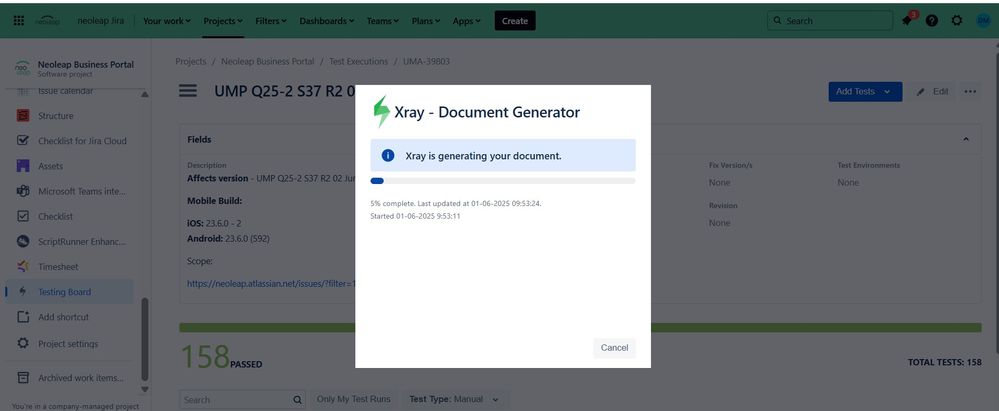The width and height of the screenshot is (999, 411).
Task: Select Assets in the sidebar
Action: [x=50, y=166]
